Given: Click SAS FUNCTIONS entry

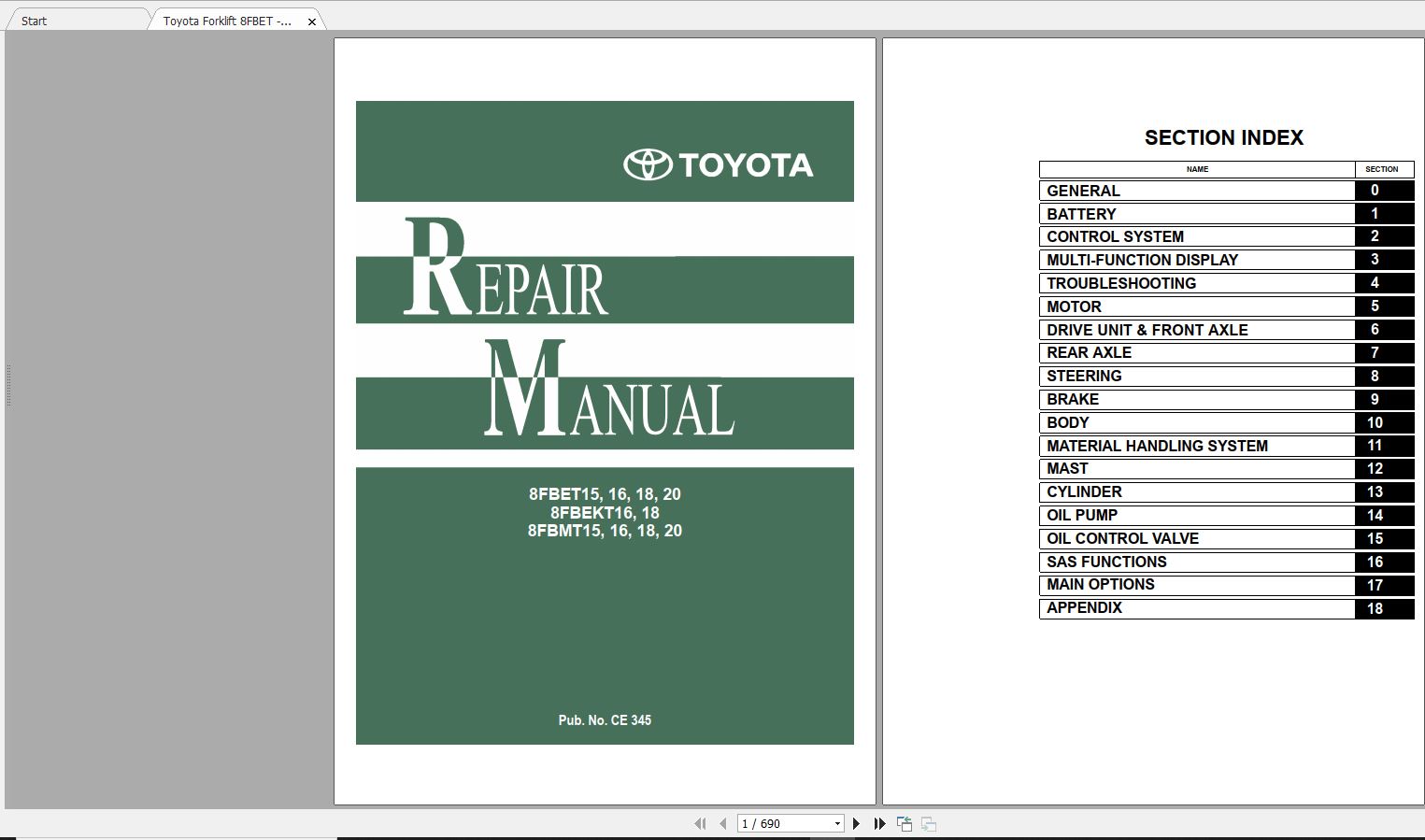Looking at the screenshot, I should [x=1197, y=562].
